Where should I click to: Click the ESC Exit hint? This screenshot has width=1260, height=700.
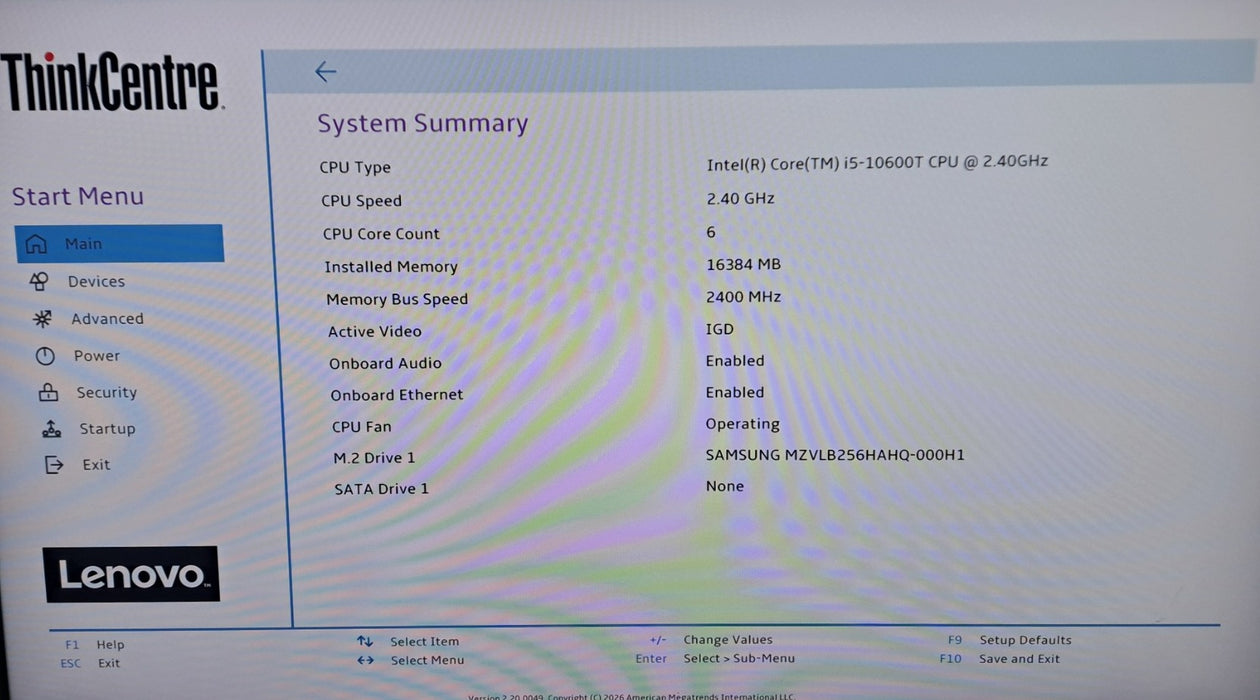point(90,663)
